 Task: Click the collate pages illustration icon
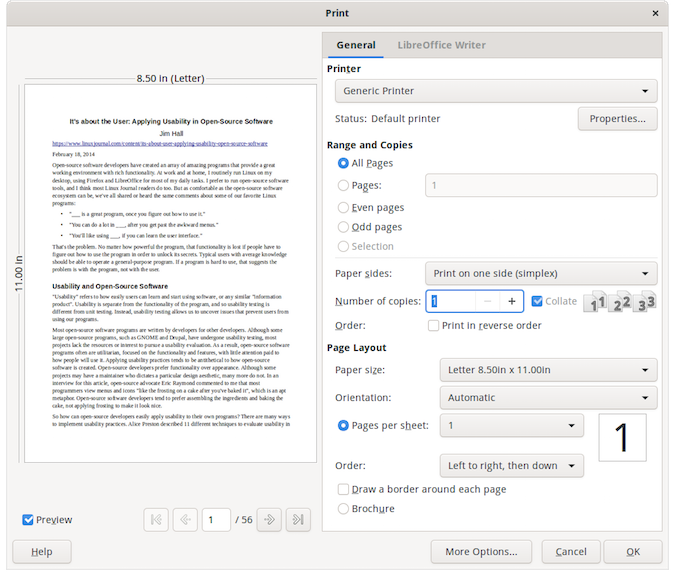click(x=619, y=301)
